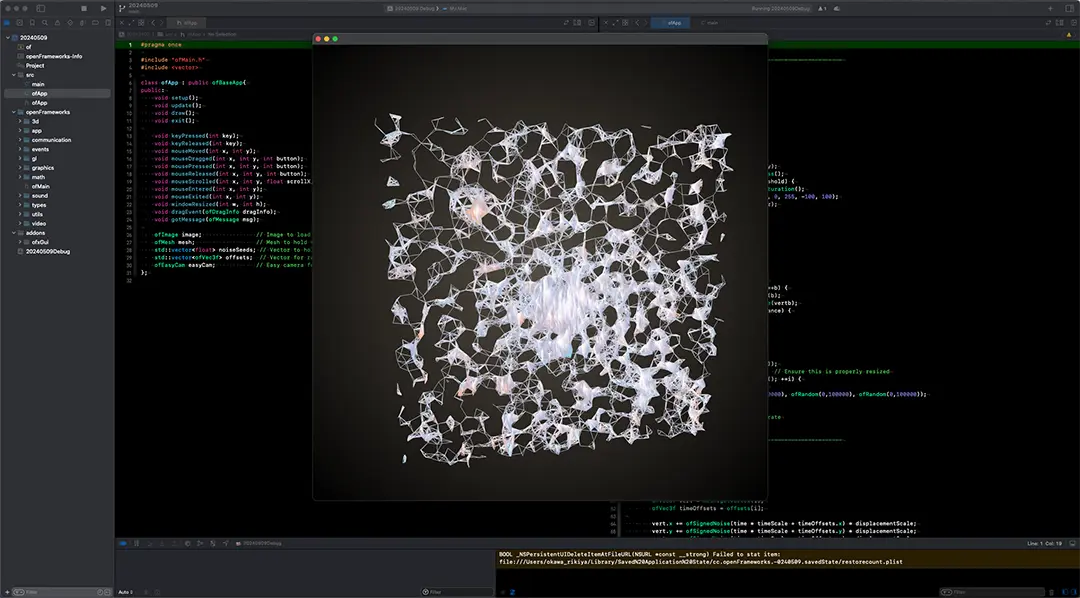Open the Project navigator icon
1080x598 pixels.
[x=7, y=23]
